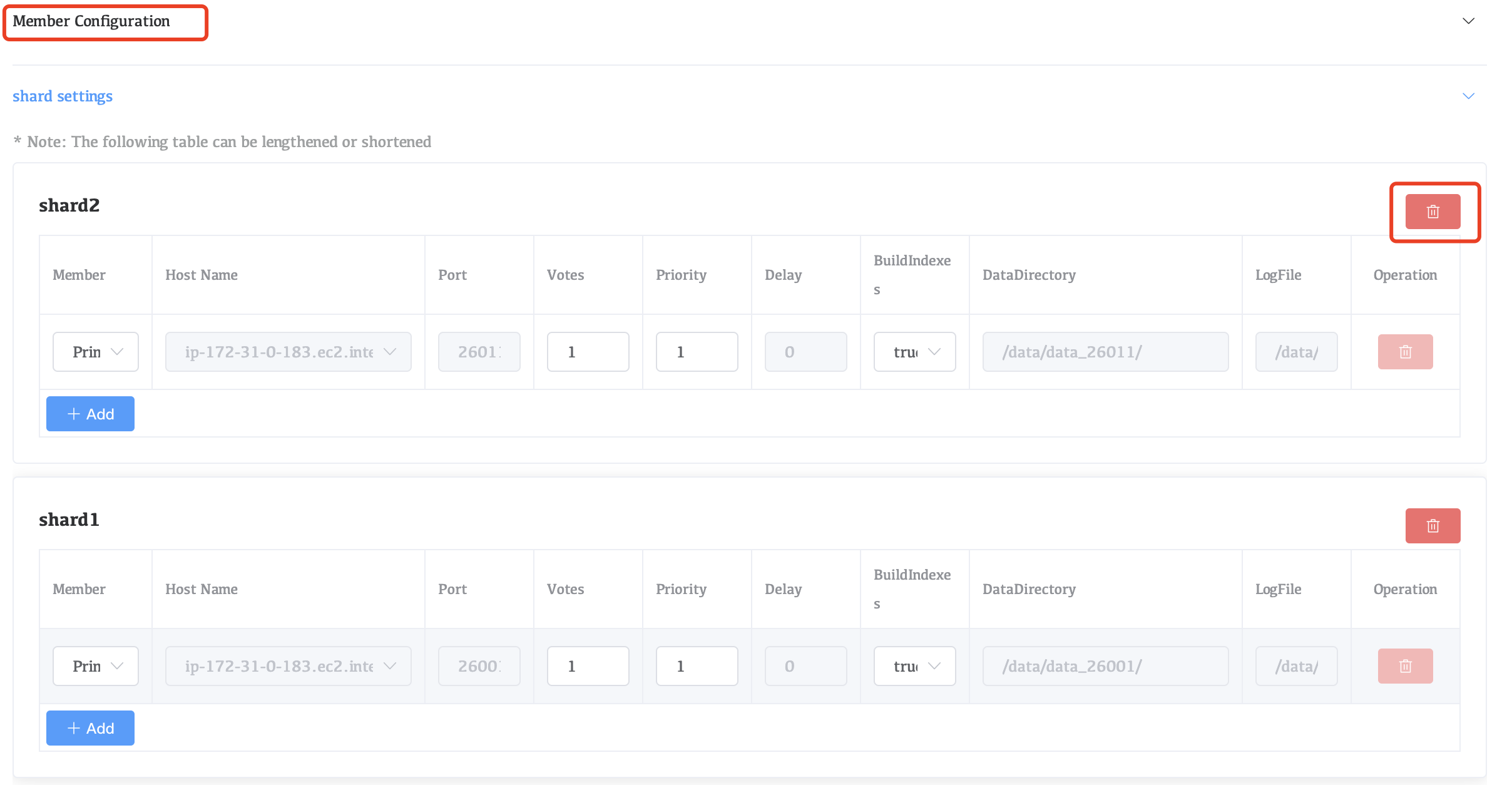Open shard2 Member type dropdown
The width and height of the screenshot is (1512, 785).
pos(96,352)
